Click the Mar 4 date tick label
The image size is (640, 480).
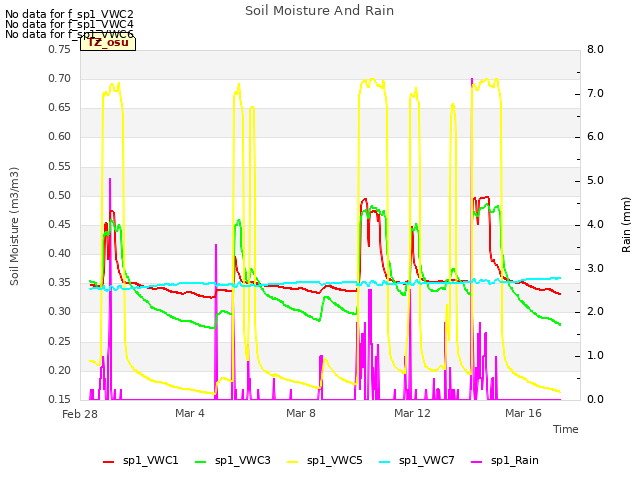coord(190,413)
